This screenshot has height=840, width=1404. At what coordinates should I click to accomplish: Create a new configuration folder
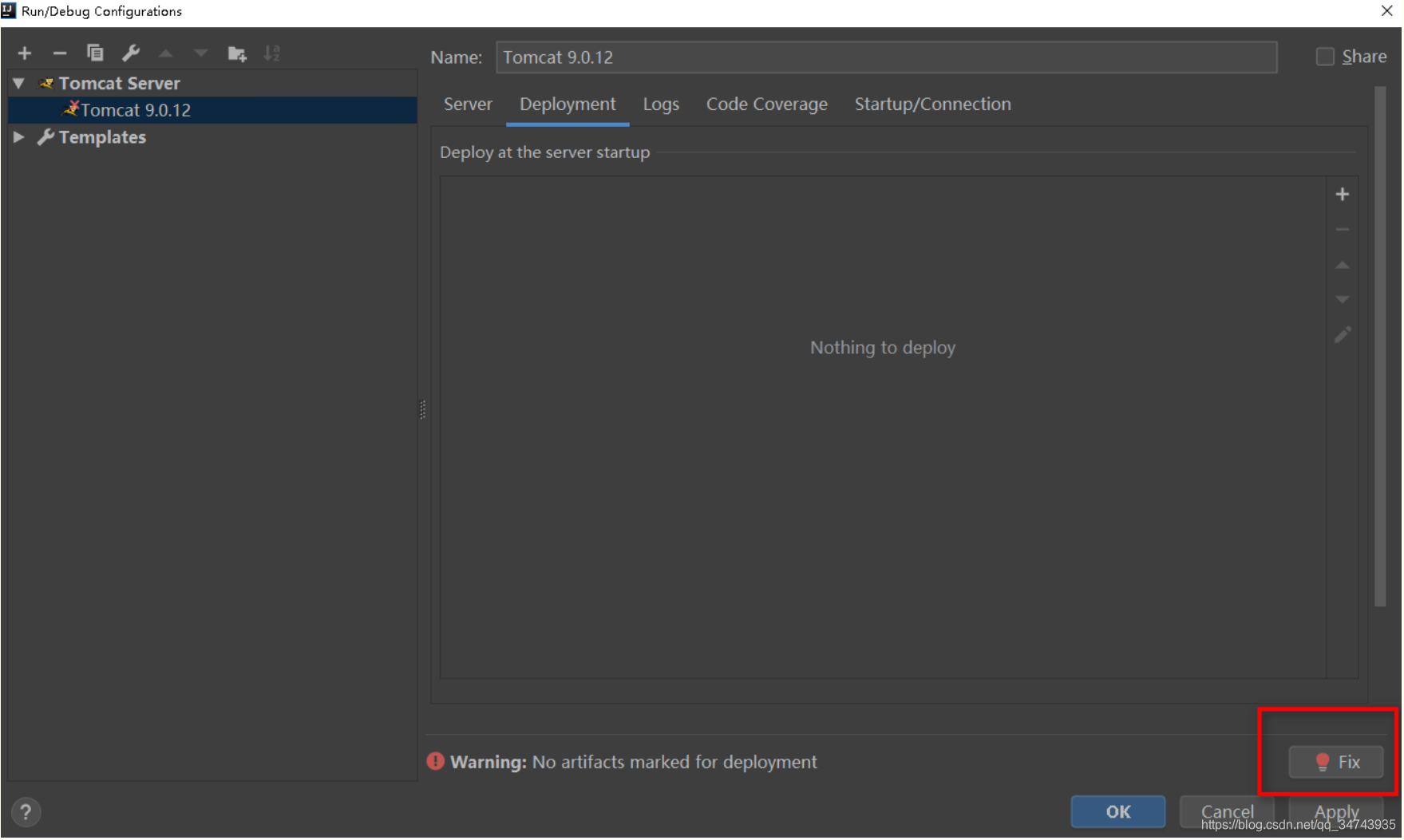237,53
